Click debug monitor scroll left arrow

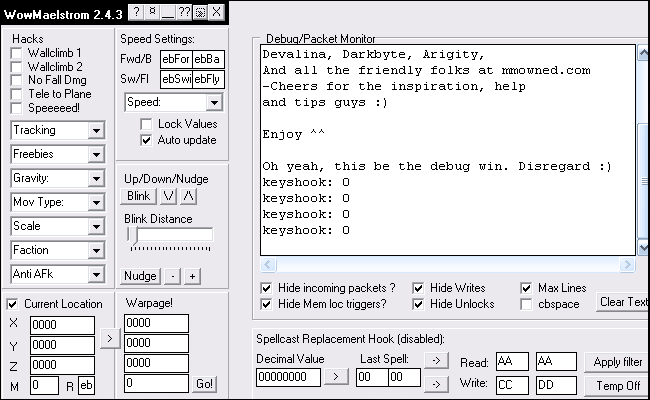[268, 264]
